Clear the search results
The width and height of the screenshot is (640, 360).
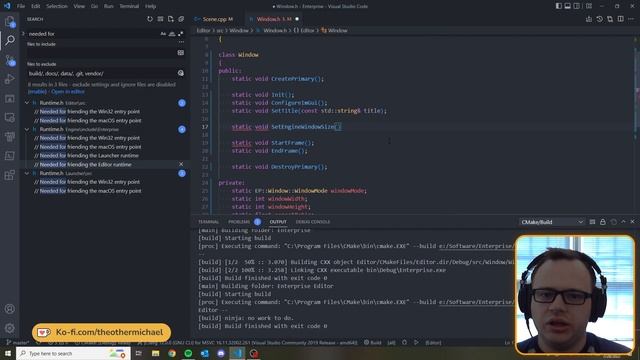(160, 19)
